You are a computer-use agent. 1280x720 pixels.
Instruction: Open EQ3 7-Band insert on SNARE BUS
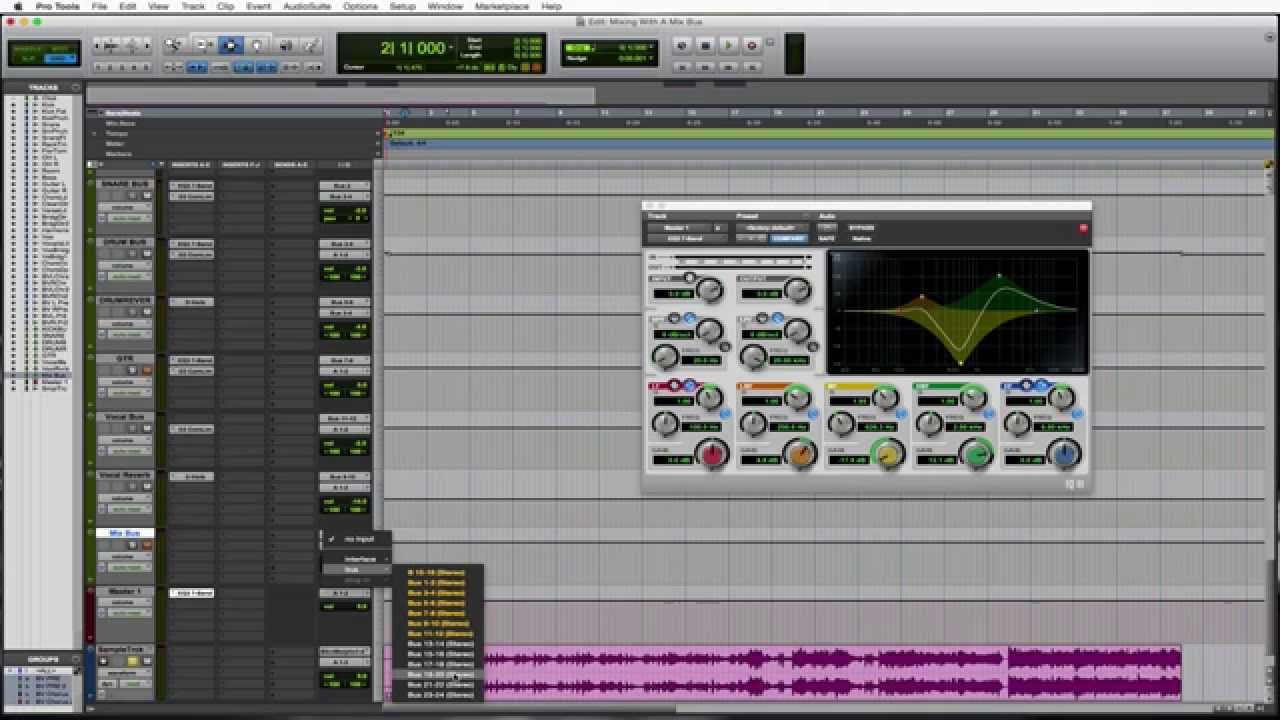pos(191,186)
